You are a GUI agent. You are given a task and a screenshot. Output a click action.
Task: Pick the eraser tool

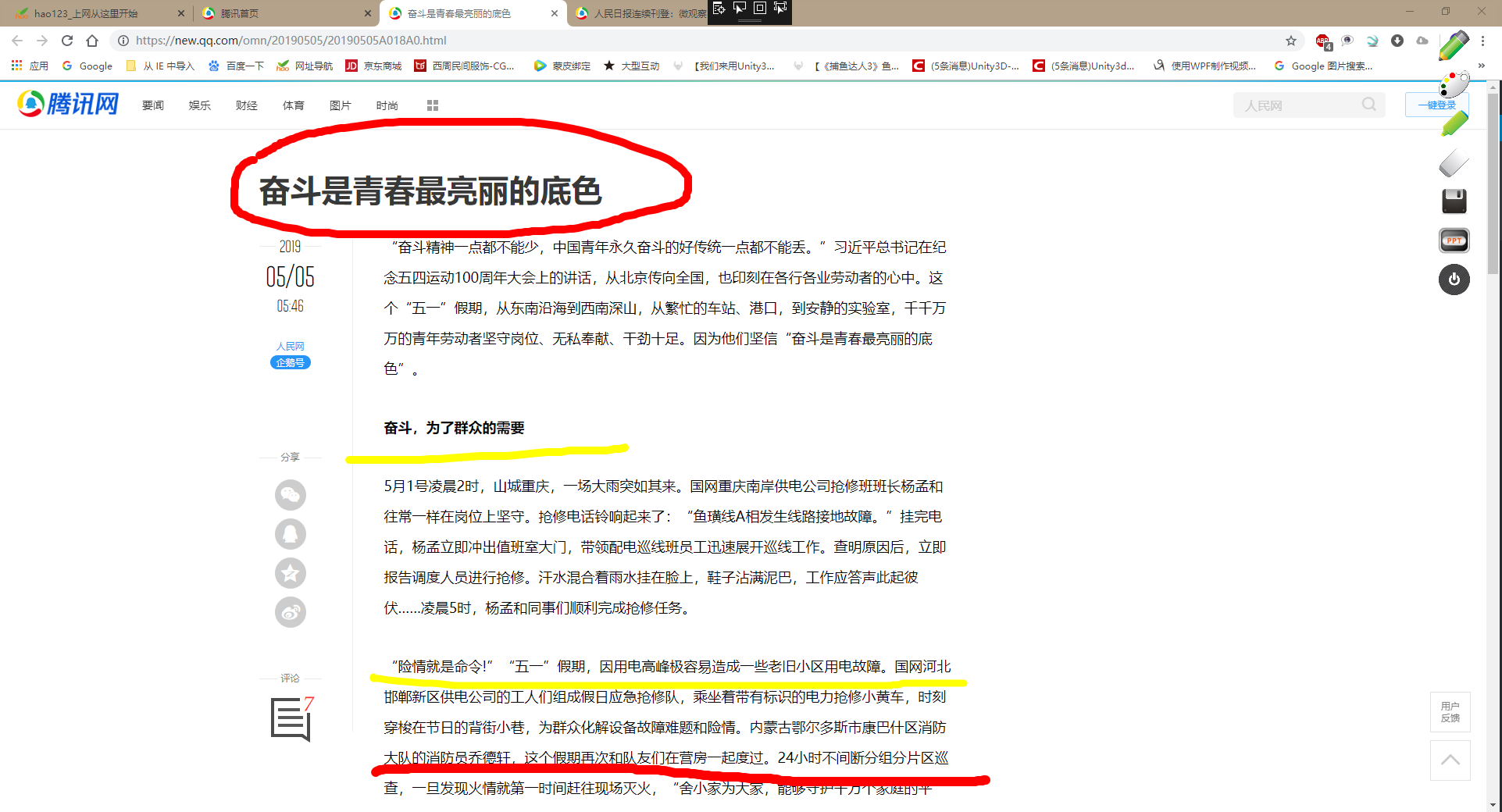(x=1454, y=164)
